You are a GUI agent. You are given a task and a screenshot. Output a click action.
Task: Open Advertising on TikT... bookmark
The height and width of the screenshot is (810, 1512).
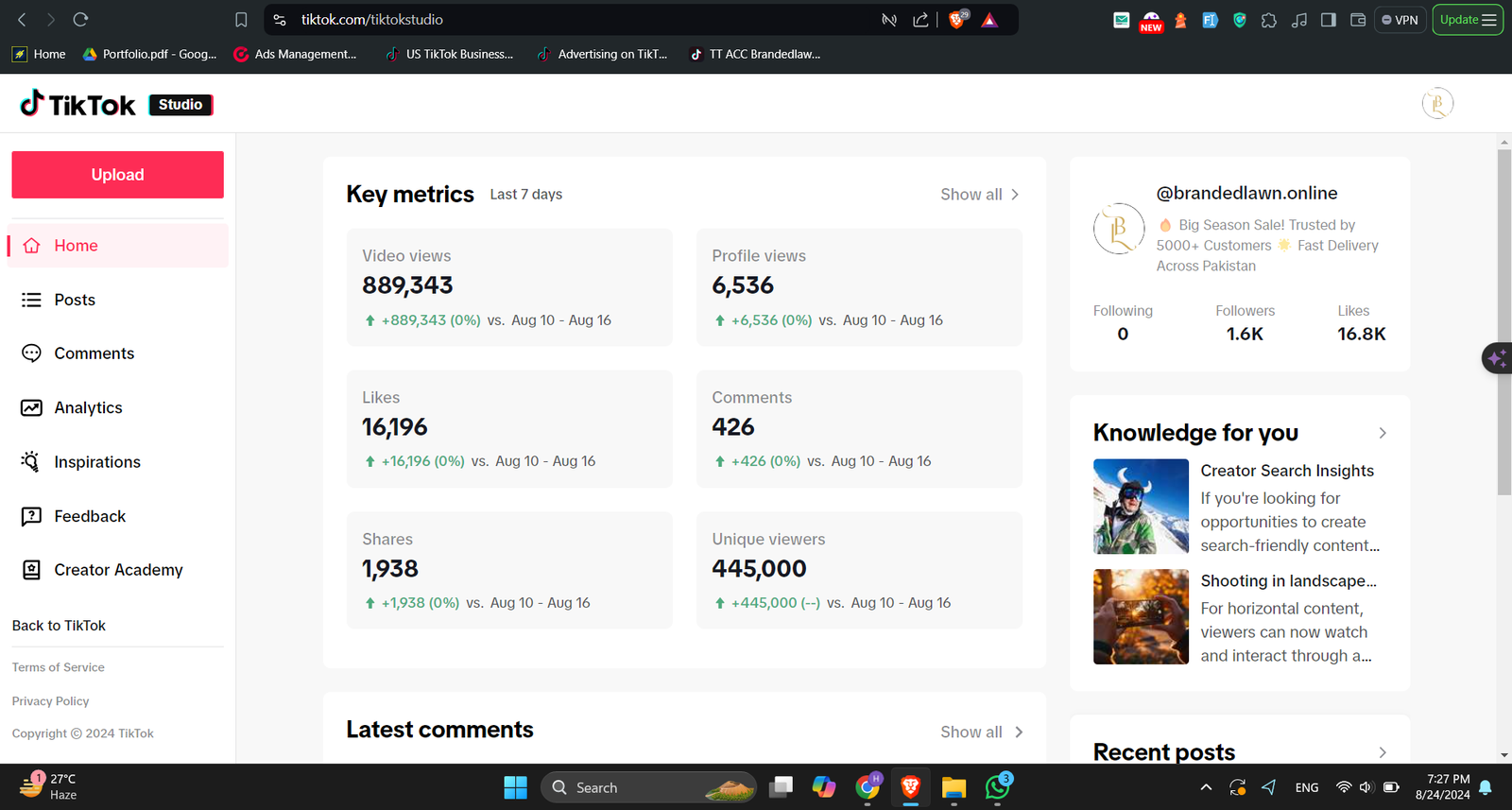[x=602, y=54]
